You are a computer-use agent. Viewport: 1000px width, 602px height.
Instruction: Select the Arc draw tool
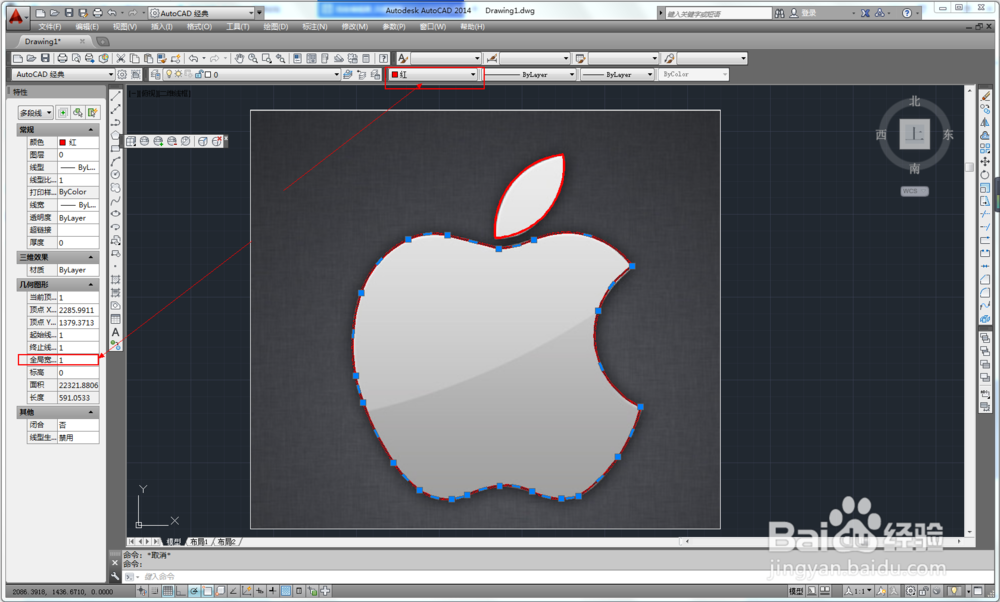coord(115,161)
